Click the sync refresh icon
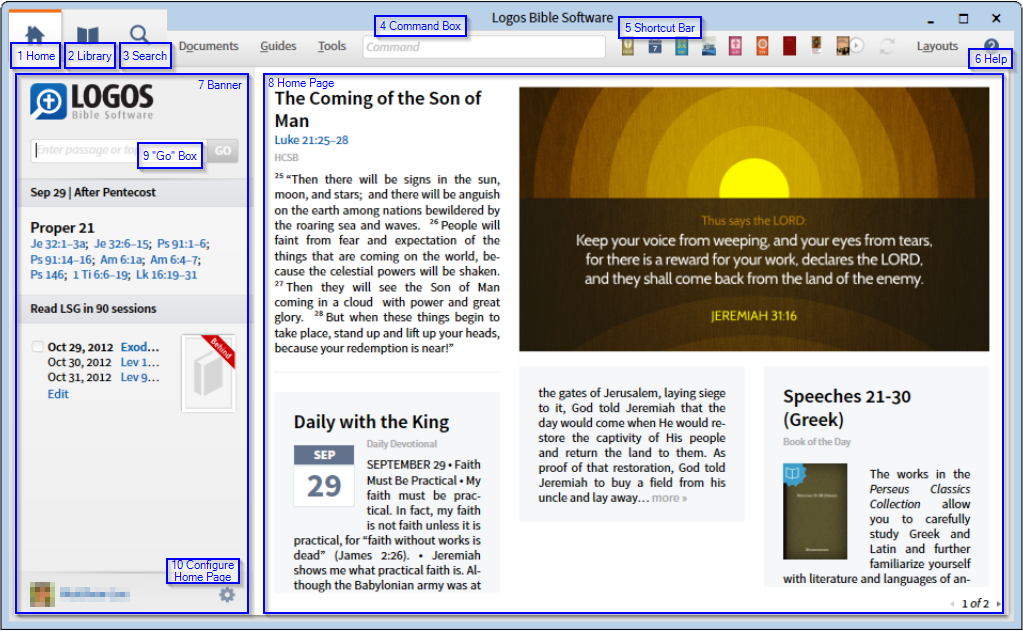Screen dimensions: 1023x631 click(x=886, y=46)
